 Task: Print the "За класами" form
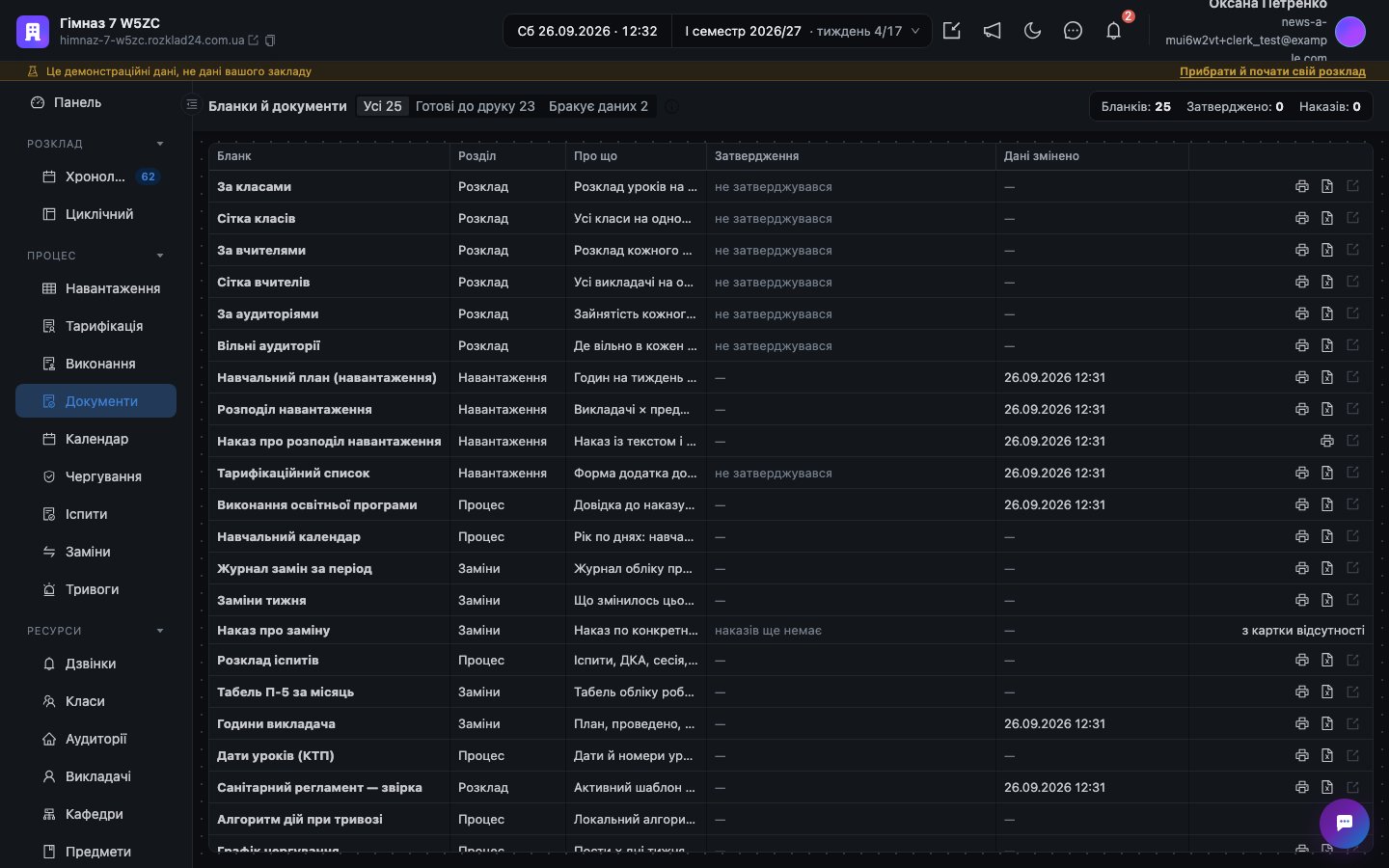pos(1301,186)
